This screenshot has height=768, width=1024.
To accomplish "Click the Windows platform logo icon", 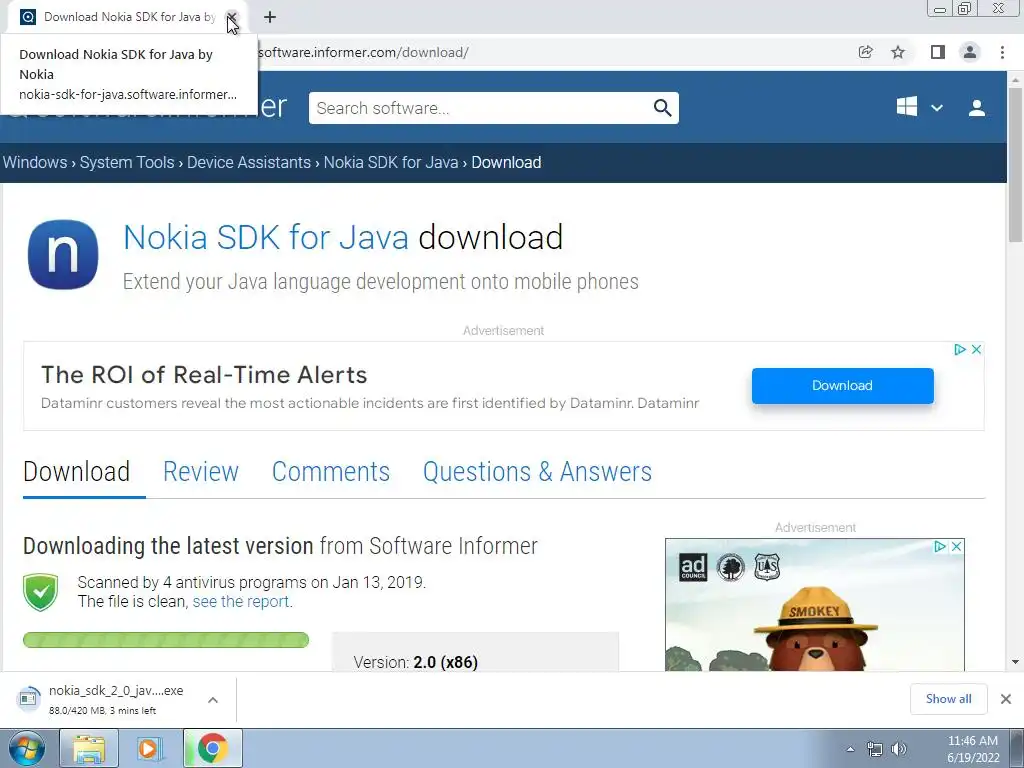I will pos(906,106).
